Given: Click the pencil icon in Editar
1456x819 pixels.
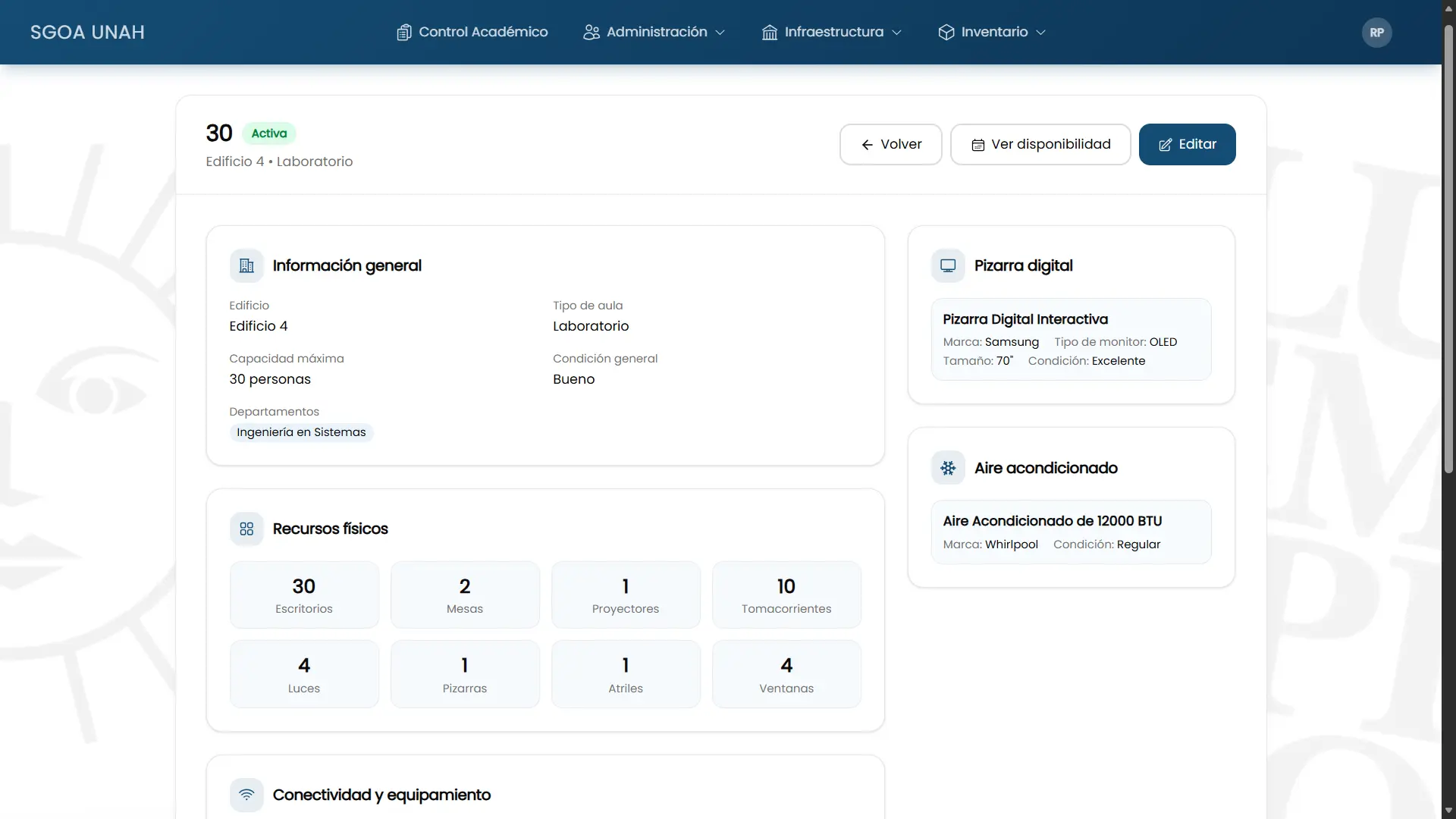Looking at the screenshot, I should tap(1166, 145).
